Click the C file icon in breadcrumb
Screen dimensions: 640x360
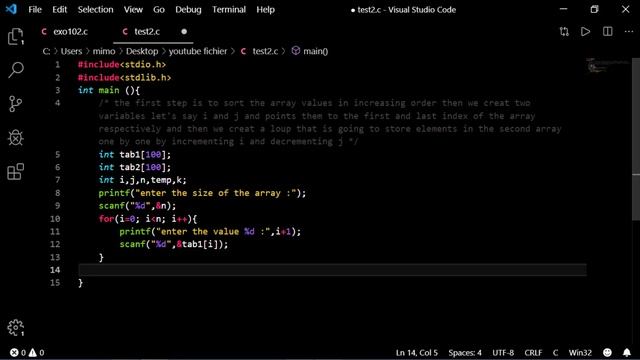[x=243, y=51]
